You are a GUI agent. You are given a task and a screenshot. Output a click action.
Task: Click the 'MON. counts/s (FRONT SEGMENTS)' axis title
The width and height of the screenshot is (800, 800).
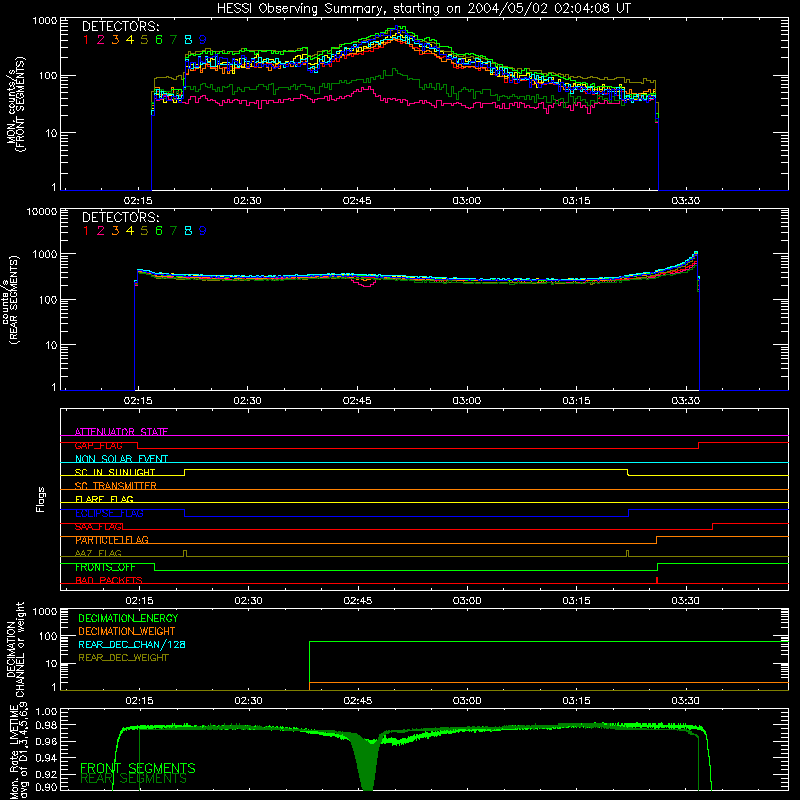15,105
